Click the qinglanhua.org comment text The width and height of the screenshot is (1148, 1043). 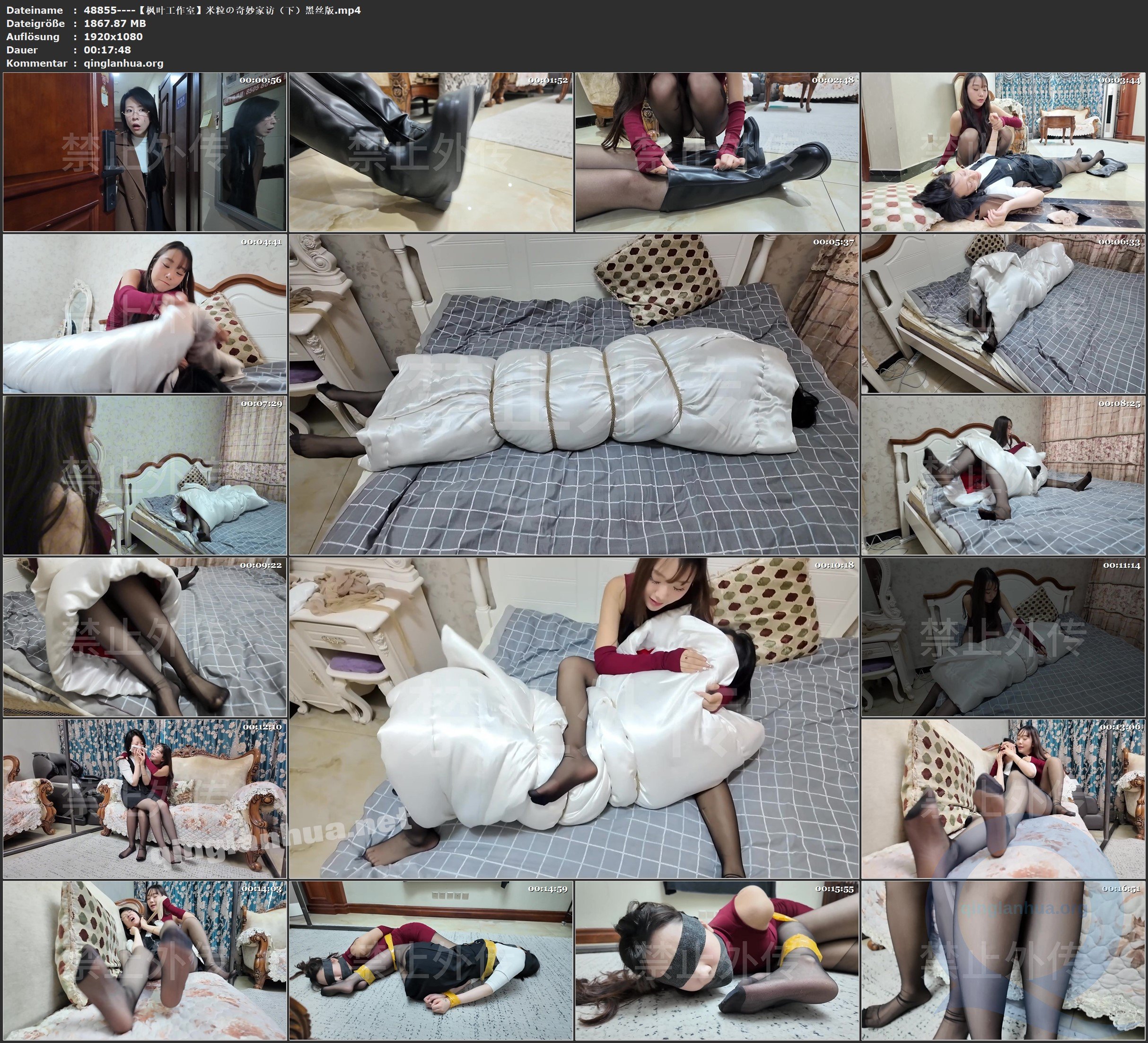click(123, 63)
